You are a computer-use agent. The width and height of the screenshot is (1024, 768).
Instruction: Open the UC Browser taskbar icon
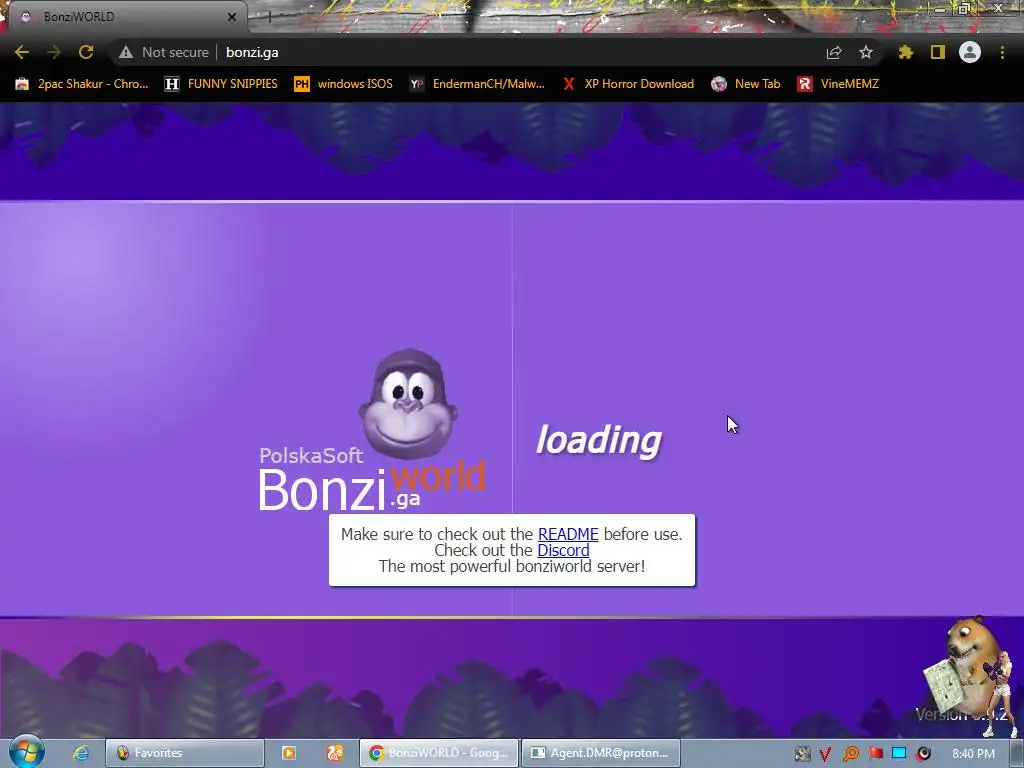click(335, 753)
